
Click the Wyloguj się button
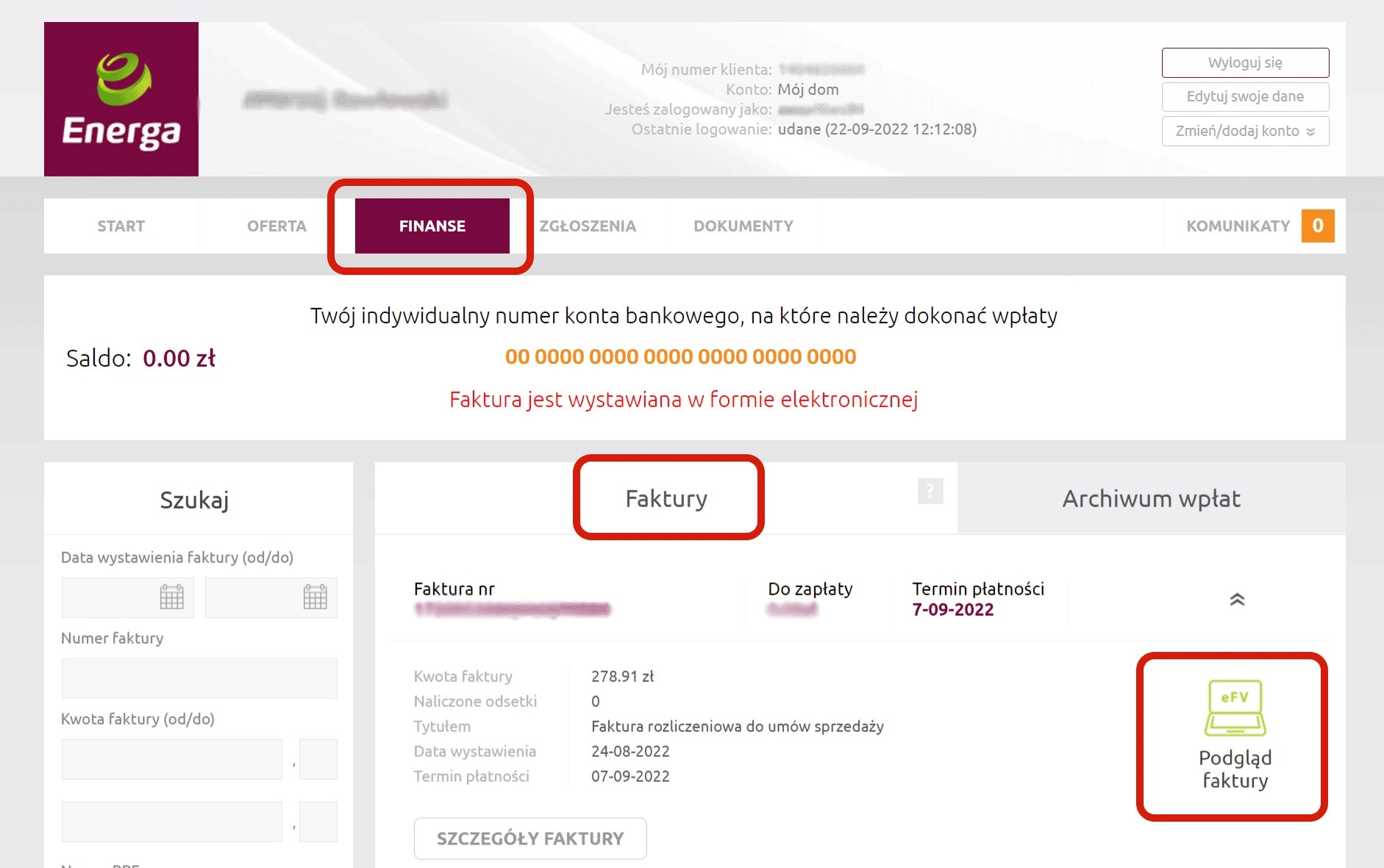pos(1245,62)
